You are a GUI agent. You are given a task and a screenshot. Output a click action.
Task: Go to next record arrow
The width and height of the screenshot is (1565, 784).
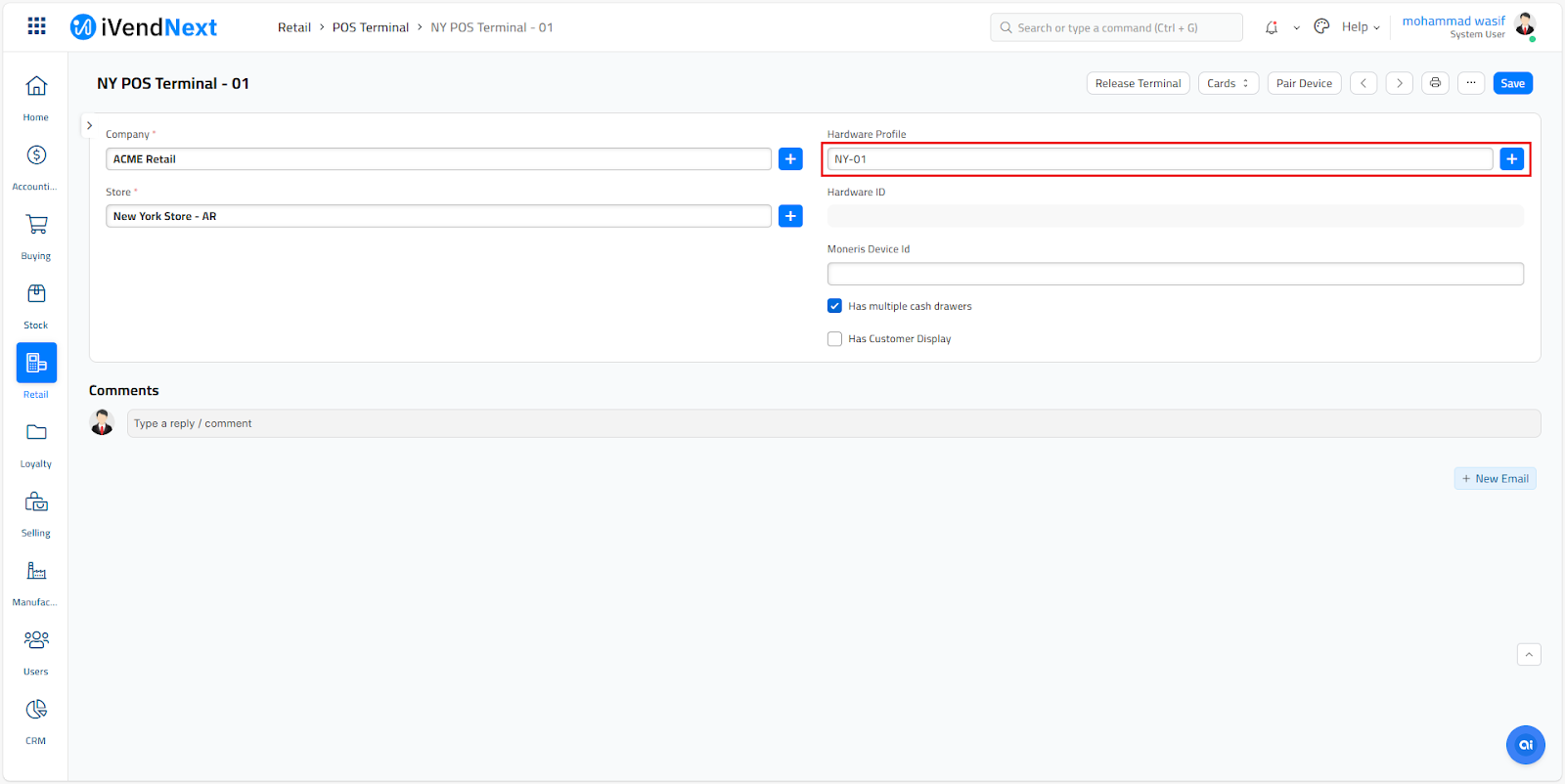[x=1400, y=83]
